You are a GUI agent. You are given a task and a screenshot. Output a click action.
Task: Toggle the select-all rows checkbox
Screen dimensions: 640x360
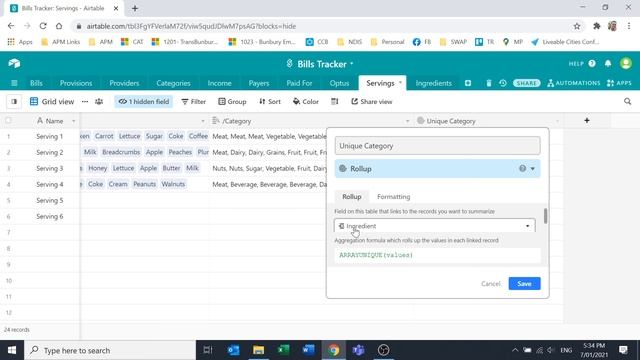(9, 121)
